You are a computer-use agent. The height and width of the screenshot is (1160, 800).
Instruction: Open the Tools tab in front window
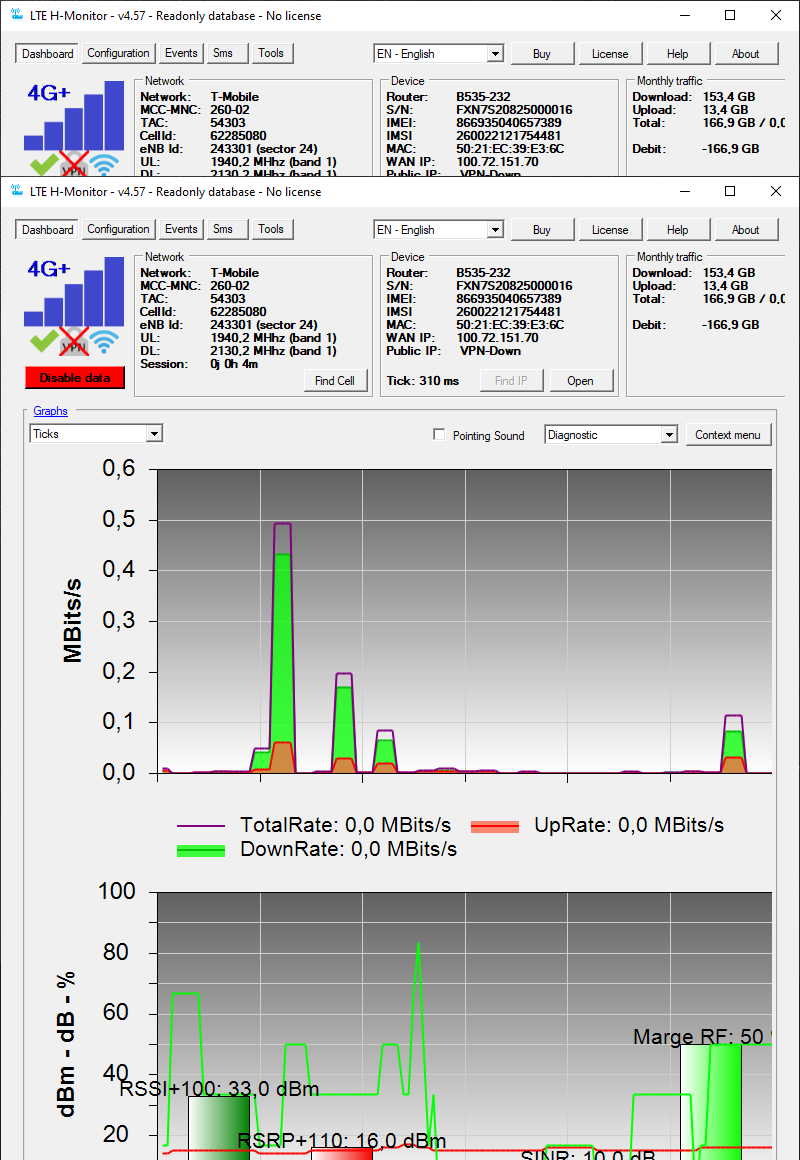point(271,229)
